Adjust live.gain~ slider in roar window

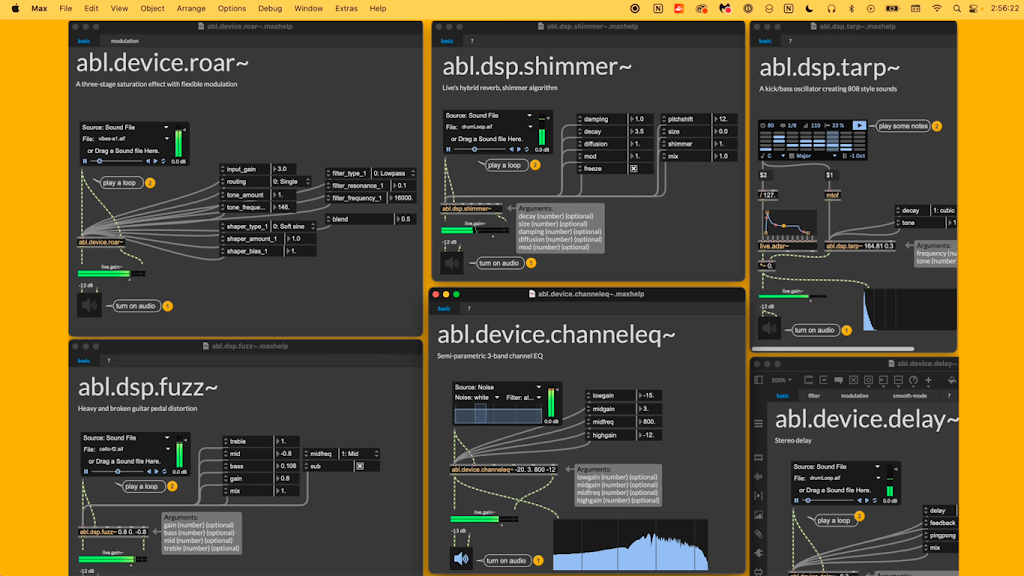[112, 273]
